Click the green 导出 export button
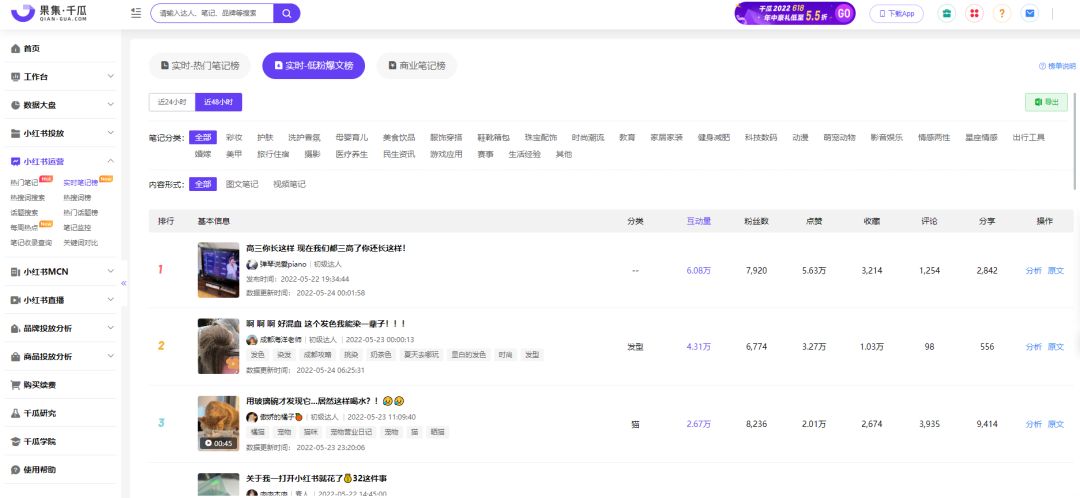The height and width of the screenshot is (498, 1080). point(1046,102)
